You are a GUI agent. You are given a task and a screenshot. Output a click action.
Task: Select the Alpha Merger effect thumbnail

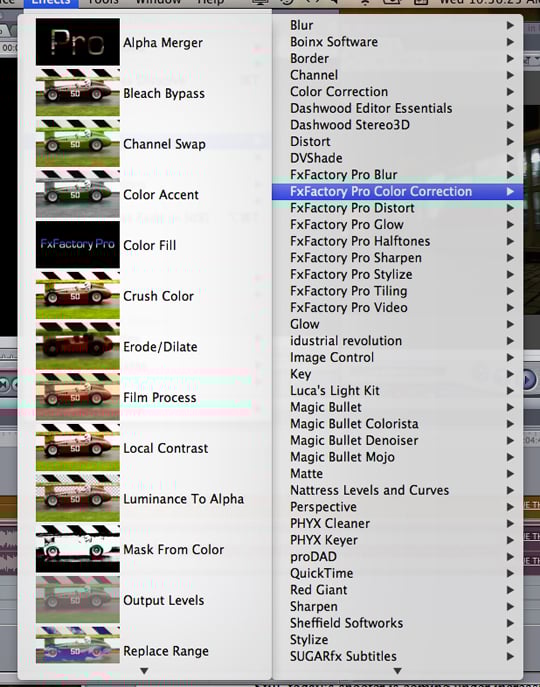point(78,42)
